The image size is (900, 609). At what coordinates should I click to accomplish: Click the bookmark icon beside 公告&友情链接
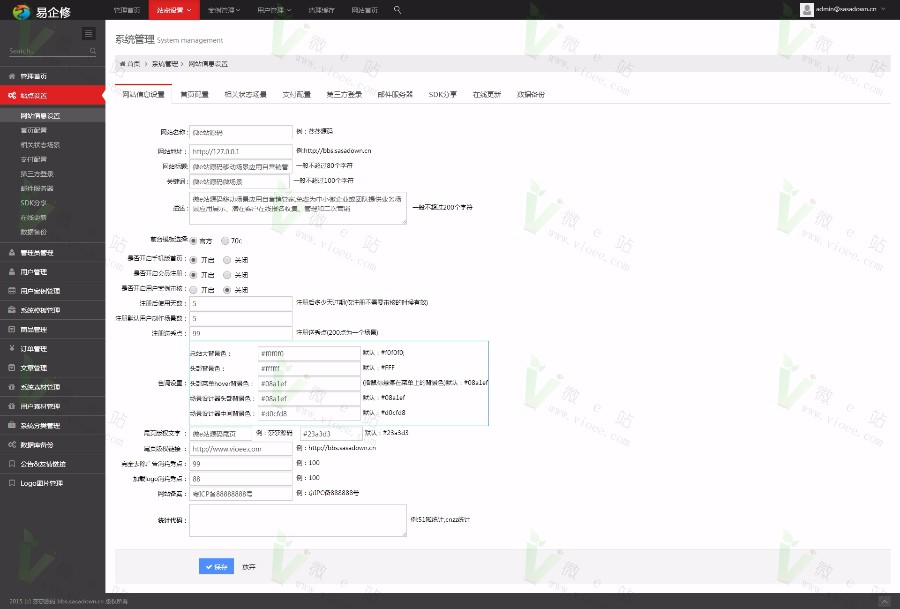pyautogui.click(x=11, y=464)
